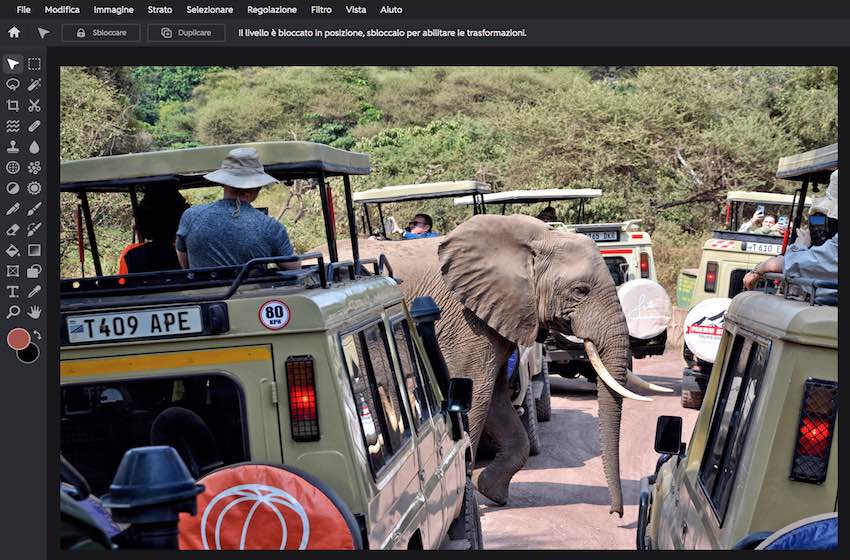Select the Brush draw tool

(x=34, y=209)
